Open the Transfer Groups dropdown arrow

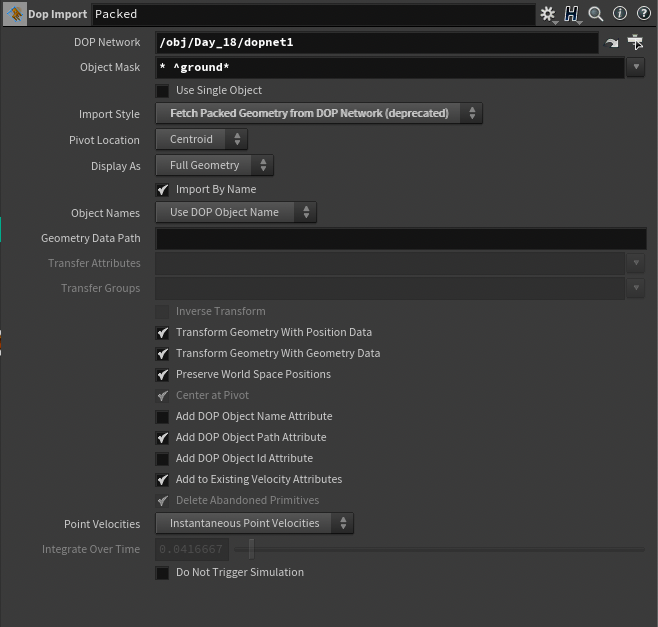[636, 288]
